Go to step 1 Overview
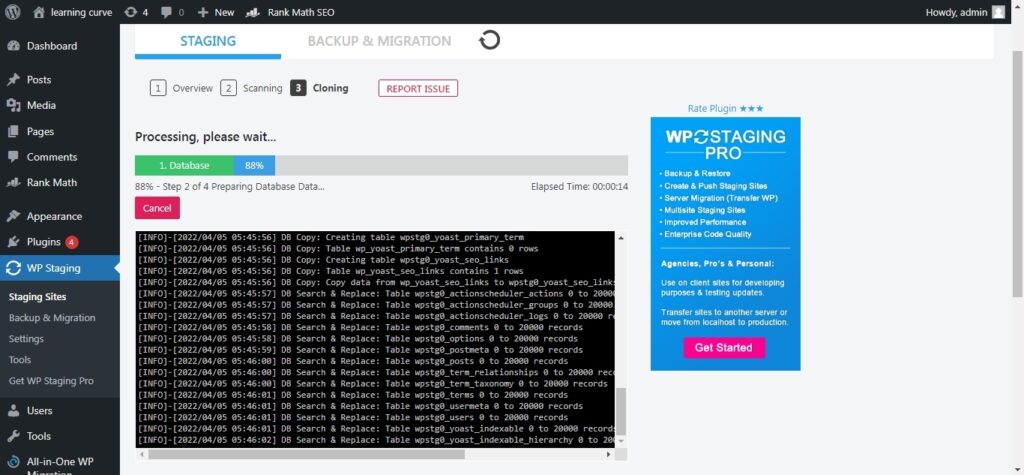This screenshot has height=475, width=1024. pyautogui.click(x=181, y=88)
